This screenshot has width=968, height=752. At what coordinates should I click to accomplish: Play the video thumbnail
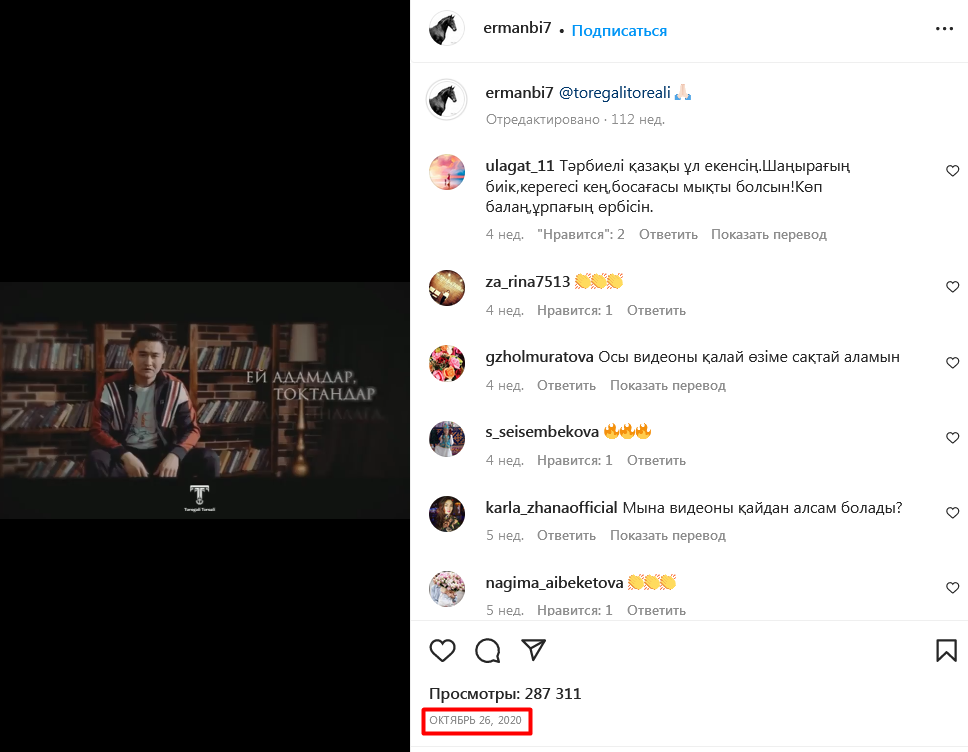tap(205, 400)
